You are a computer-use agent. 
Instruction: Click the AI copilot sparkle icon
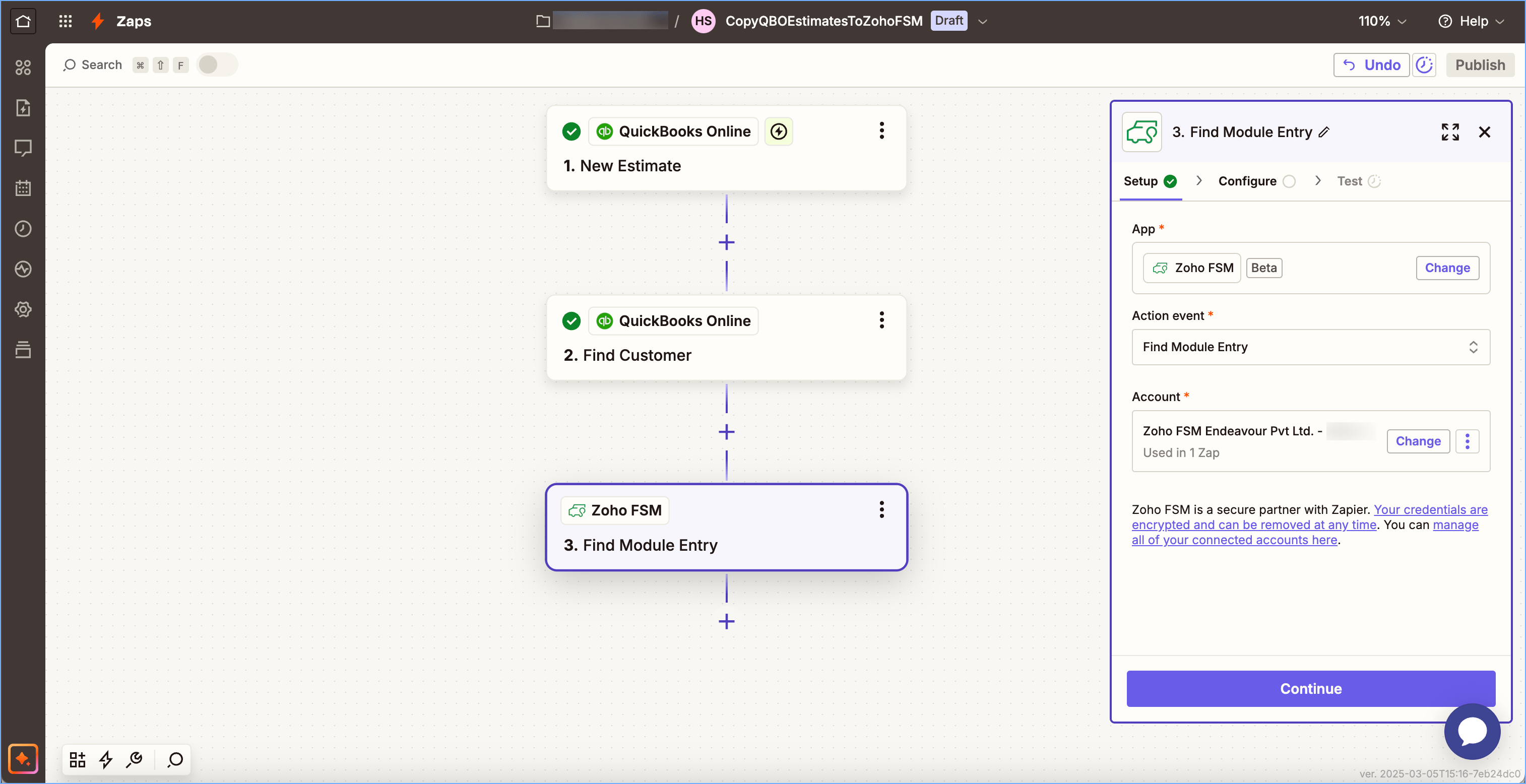click(x=23, y=758)
